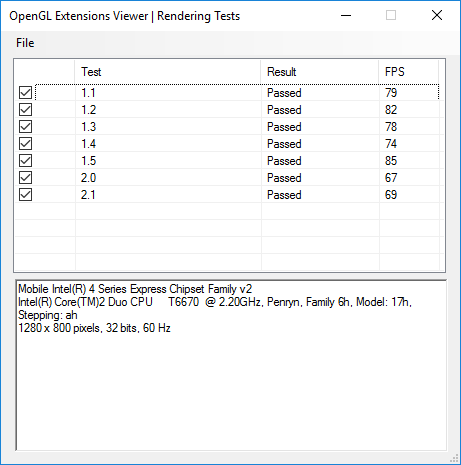This screenshot has width=461, height=465.
Task: Uncheck the test 2.0 checkbox
Action: (25, 178)
